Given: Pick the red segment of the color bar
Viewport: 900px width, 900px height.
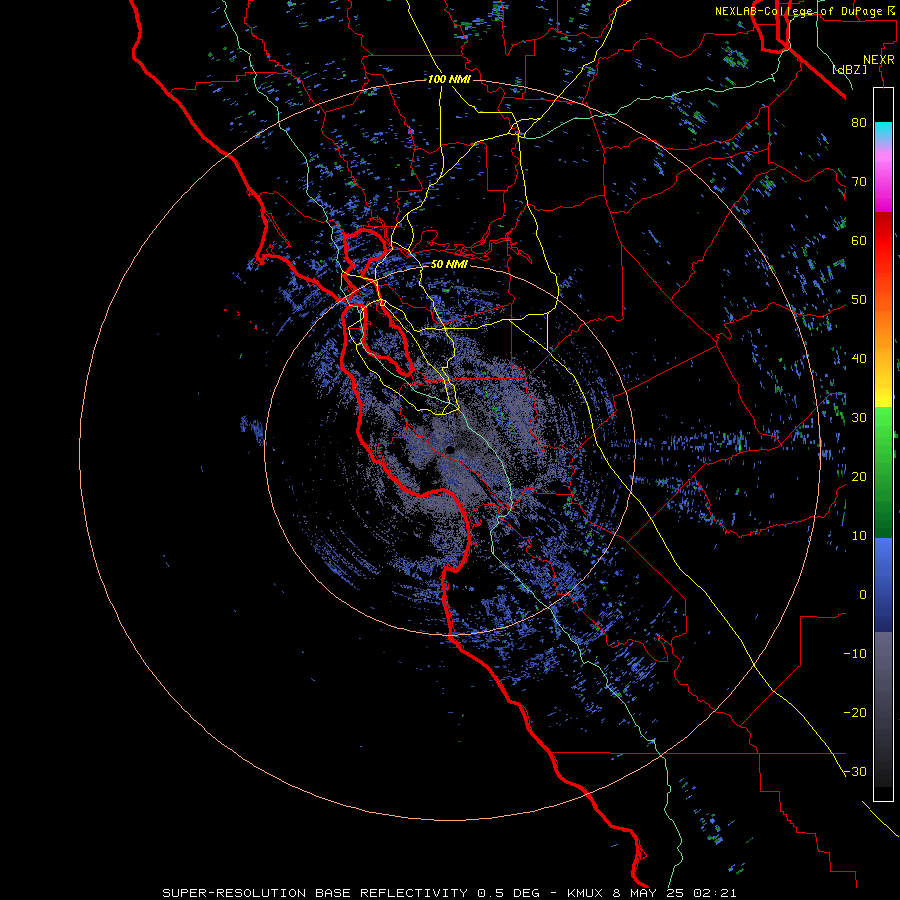Looking at the screenshot, I should coord(883,242).
